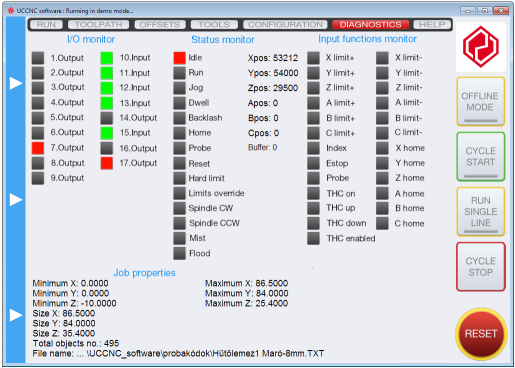515x368 pixels.
Task: Click the Hard limit status LED
Action: pos(179,178)
